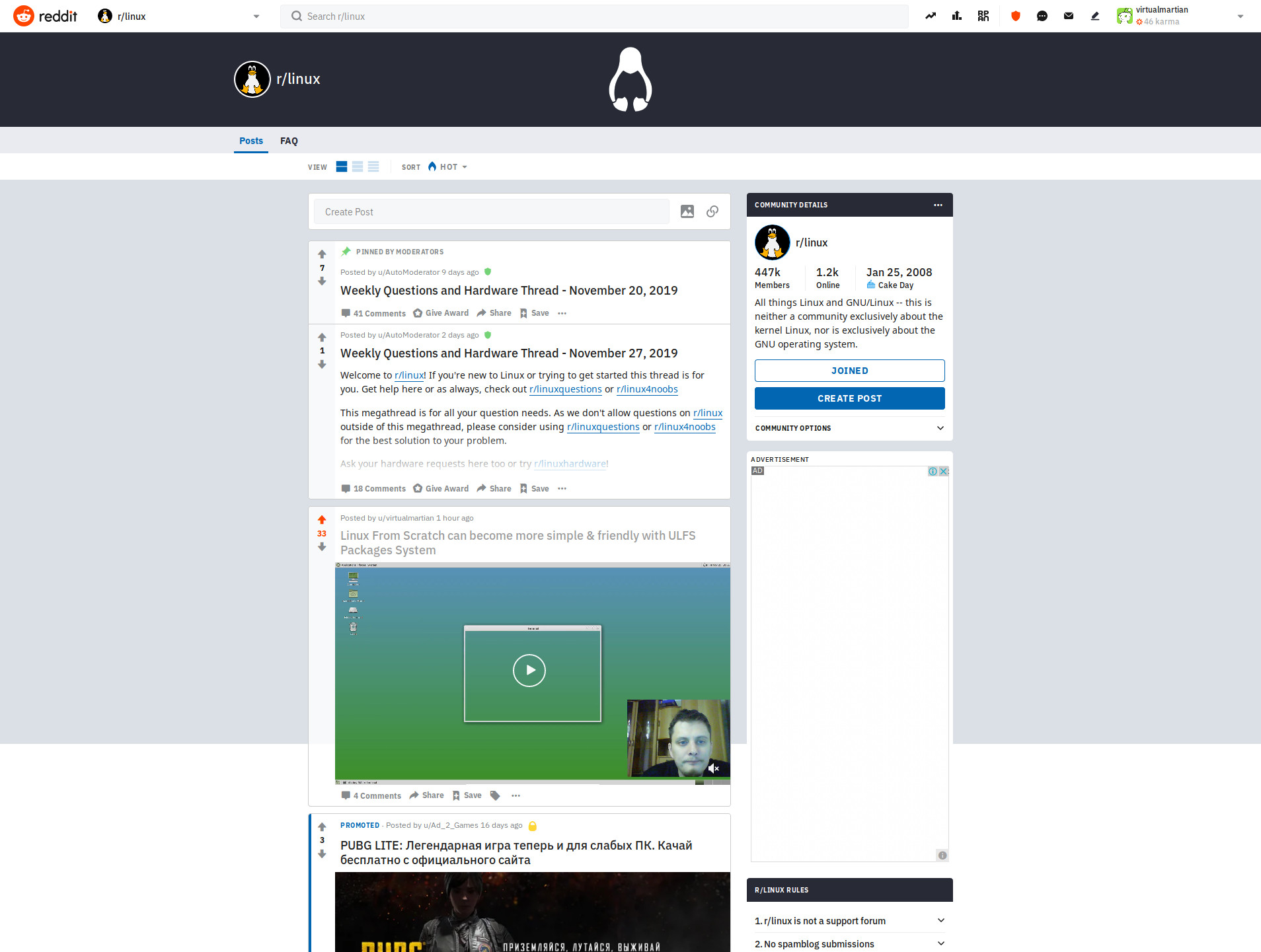Click the image upload icon beside Create Post
The image size is (1261, 952).
pyautogui.click(x=687, y=211)
